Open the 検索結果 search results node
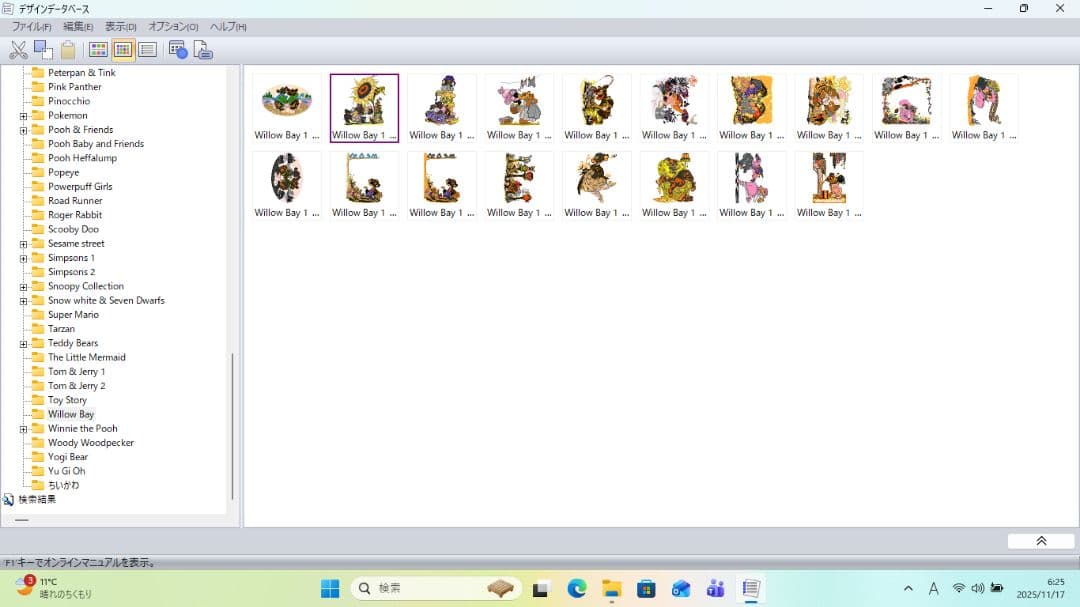 (36, 499)
